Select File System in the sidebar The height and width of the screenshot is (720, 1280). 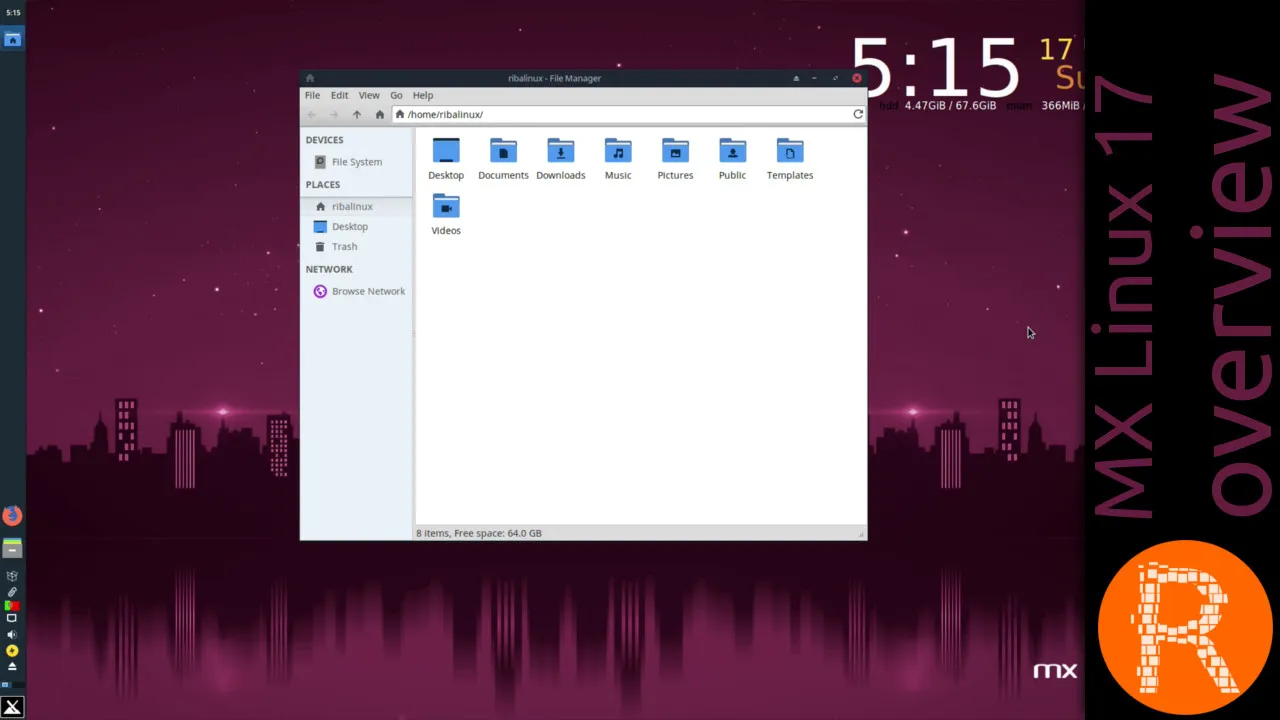click(x=356, y=162)
